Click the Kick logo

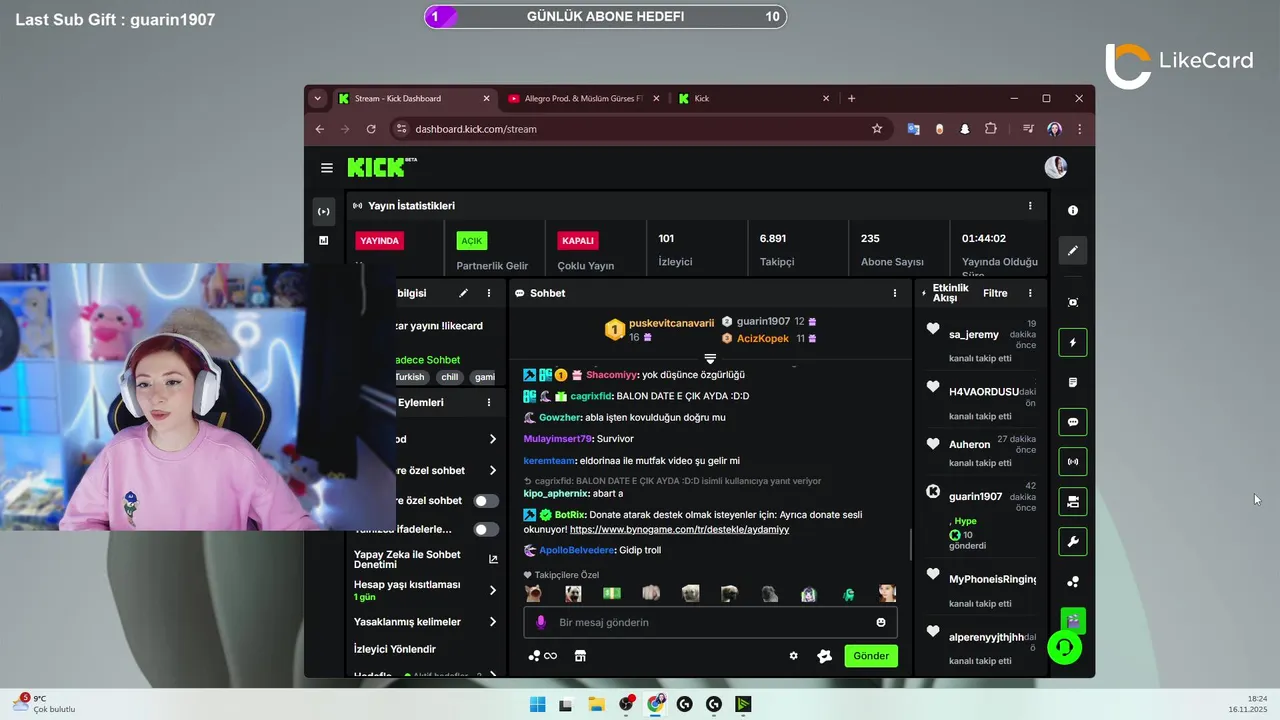(x=378, y=167)
